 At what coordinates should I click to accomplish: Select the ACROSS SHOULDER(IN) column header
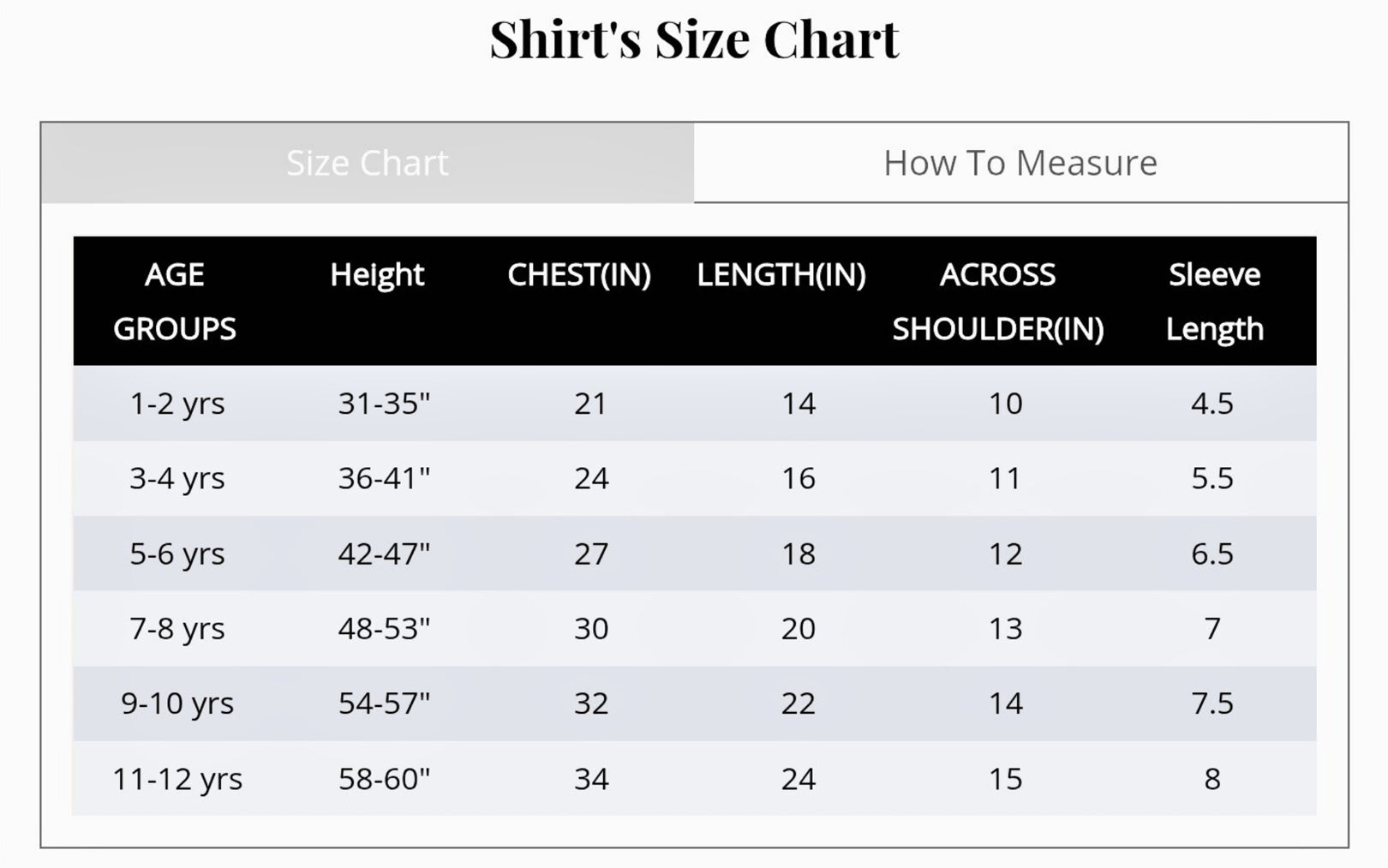[x=998, y=301]
